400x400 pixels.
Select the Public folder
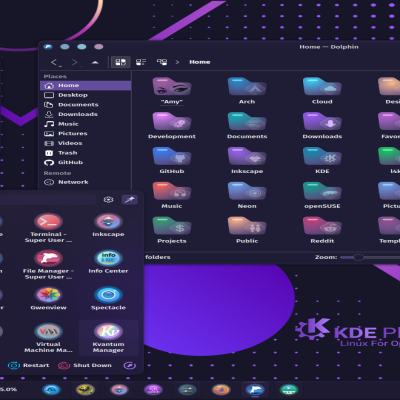[x=247, y=230]
